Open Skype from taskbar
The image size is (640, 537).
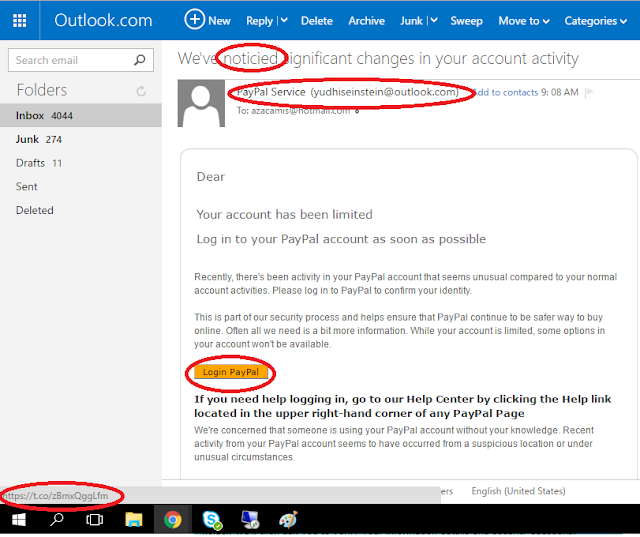coord(212,520)
